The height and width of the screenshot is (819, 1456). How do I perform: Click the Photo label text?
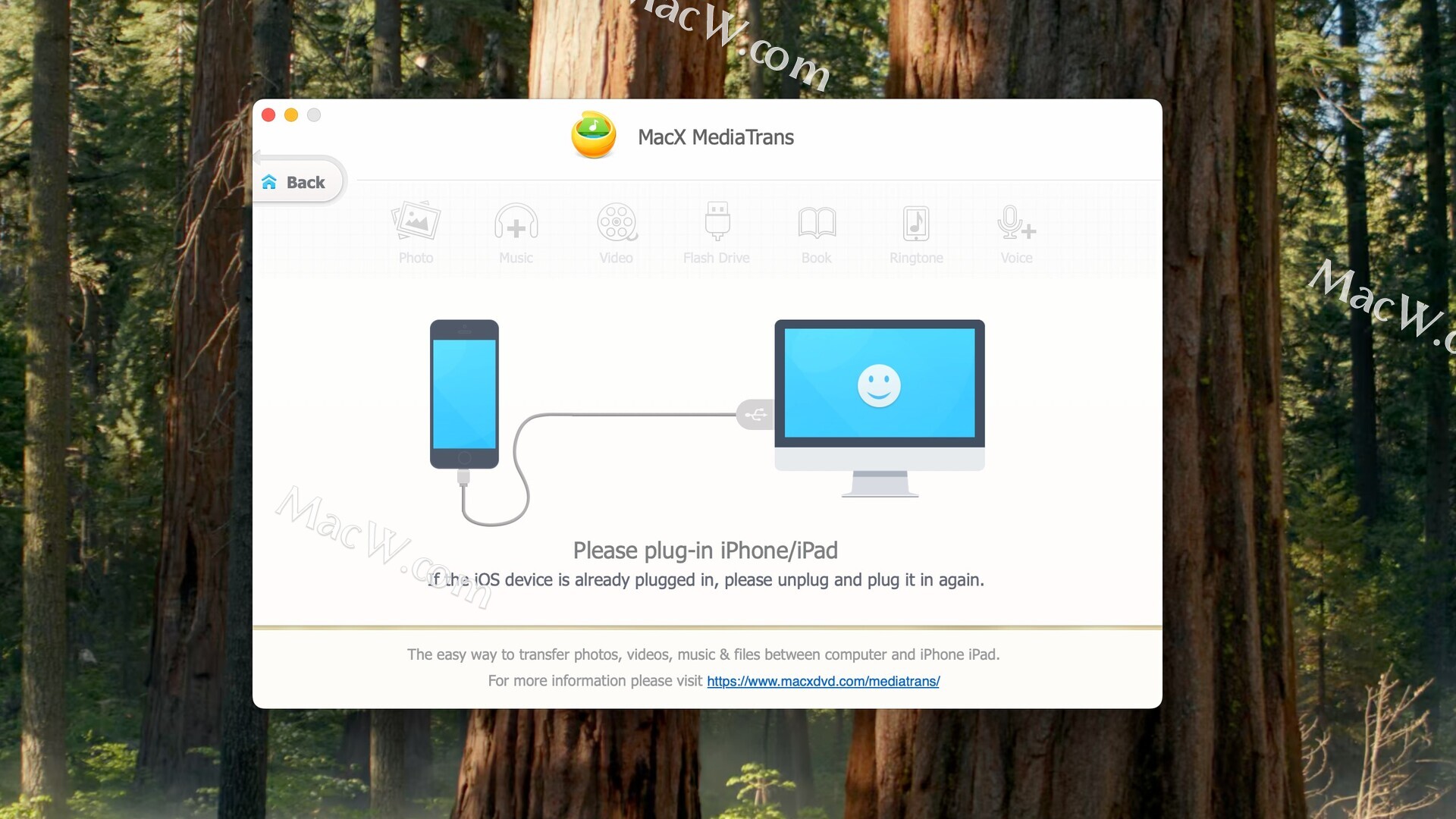coord(416,258)
